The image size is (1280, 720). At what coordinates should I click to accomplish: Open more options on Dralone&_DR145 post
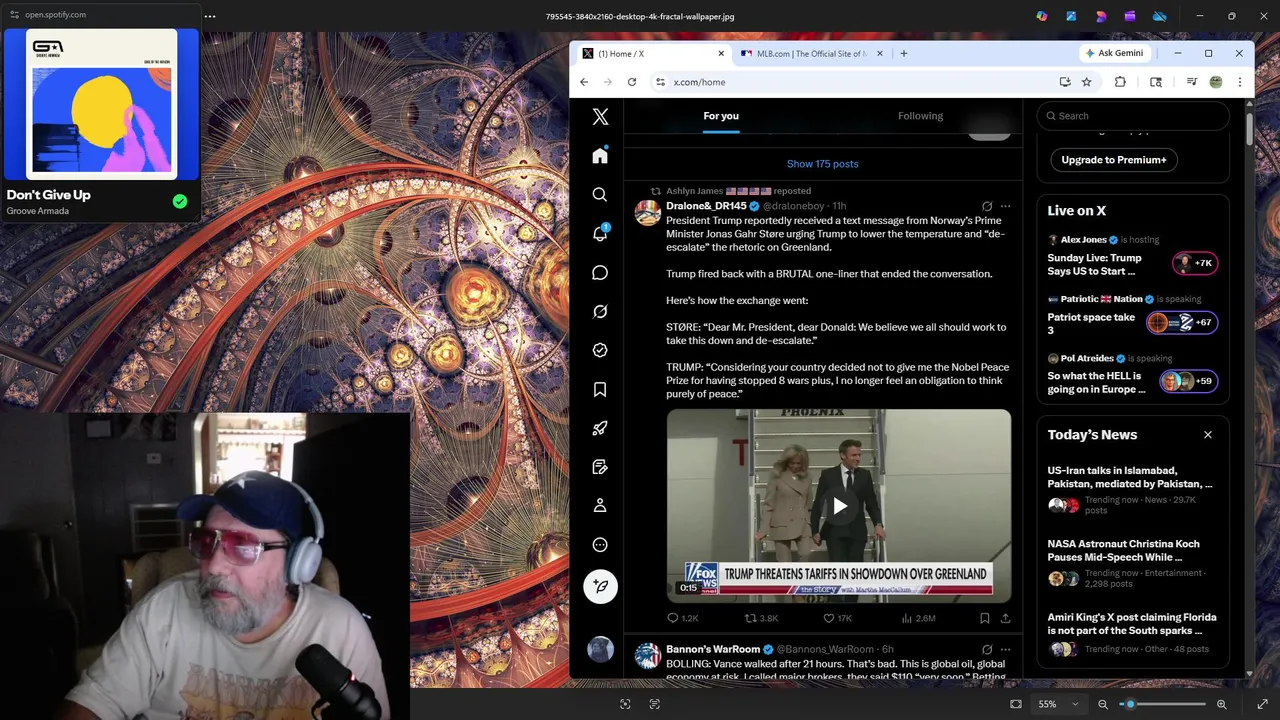click(x=1005, y=206)
